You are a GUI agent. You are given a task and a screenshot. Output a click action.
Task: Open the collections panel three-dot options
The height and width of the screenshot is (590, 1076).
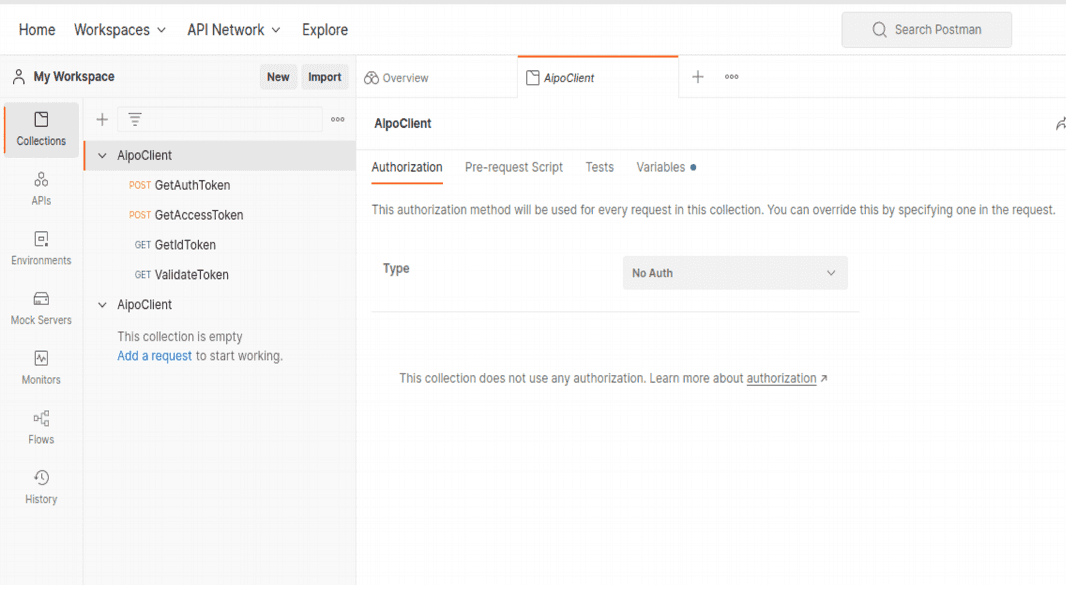pos(338,120)
